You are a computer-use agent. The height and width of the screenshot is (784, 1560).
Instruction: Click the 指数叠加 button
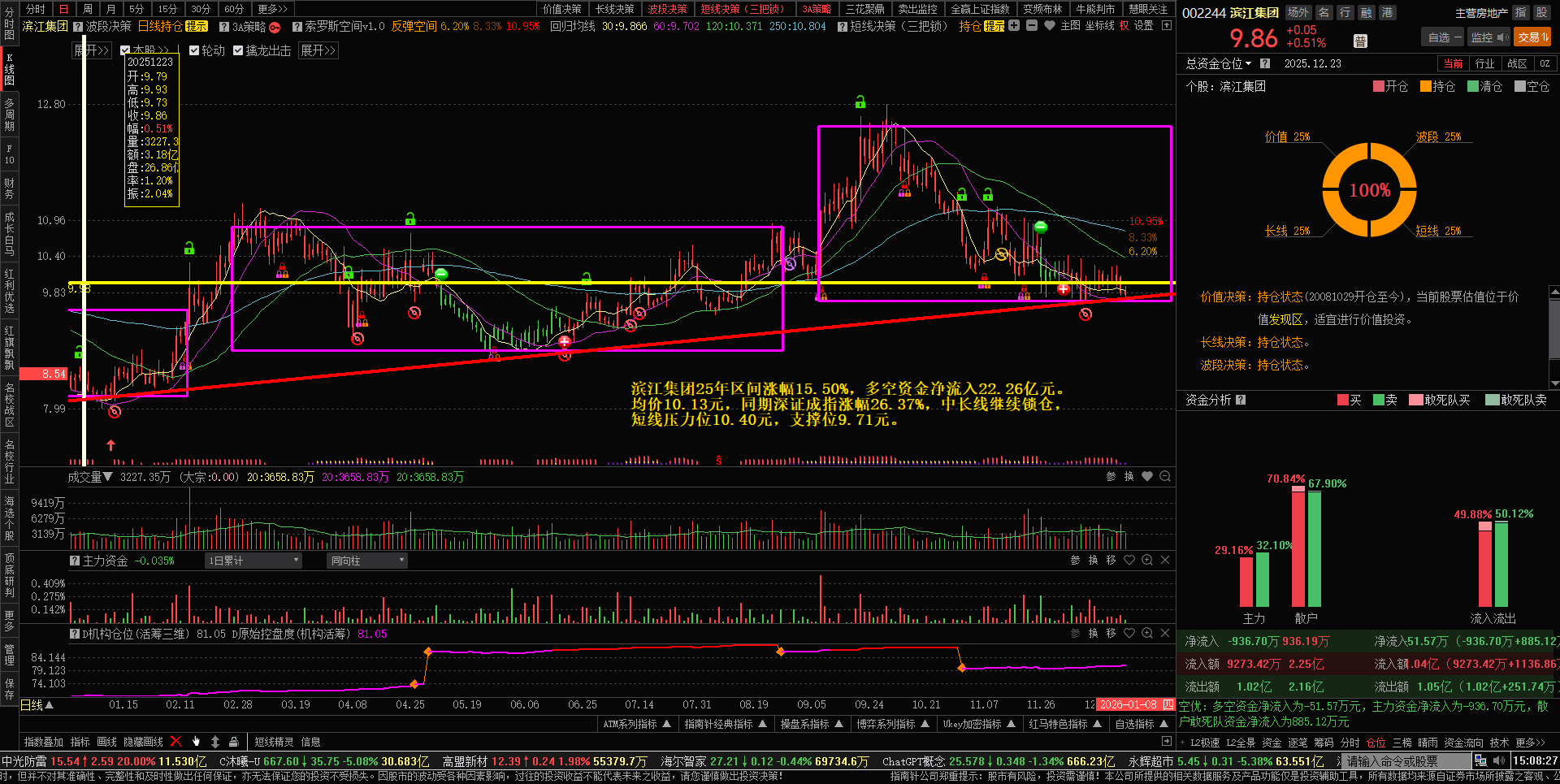click(x=44, y=742)
